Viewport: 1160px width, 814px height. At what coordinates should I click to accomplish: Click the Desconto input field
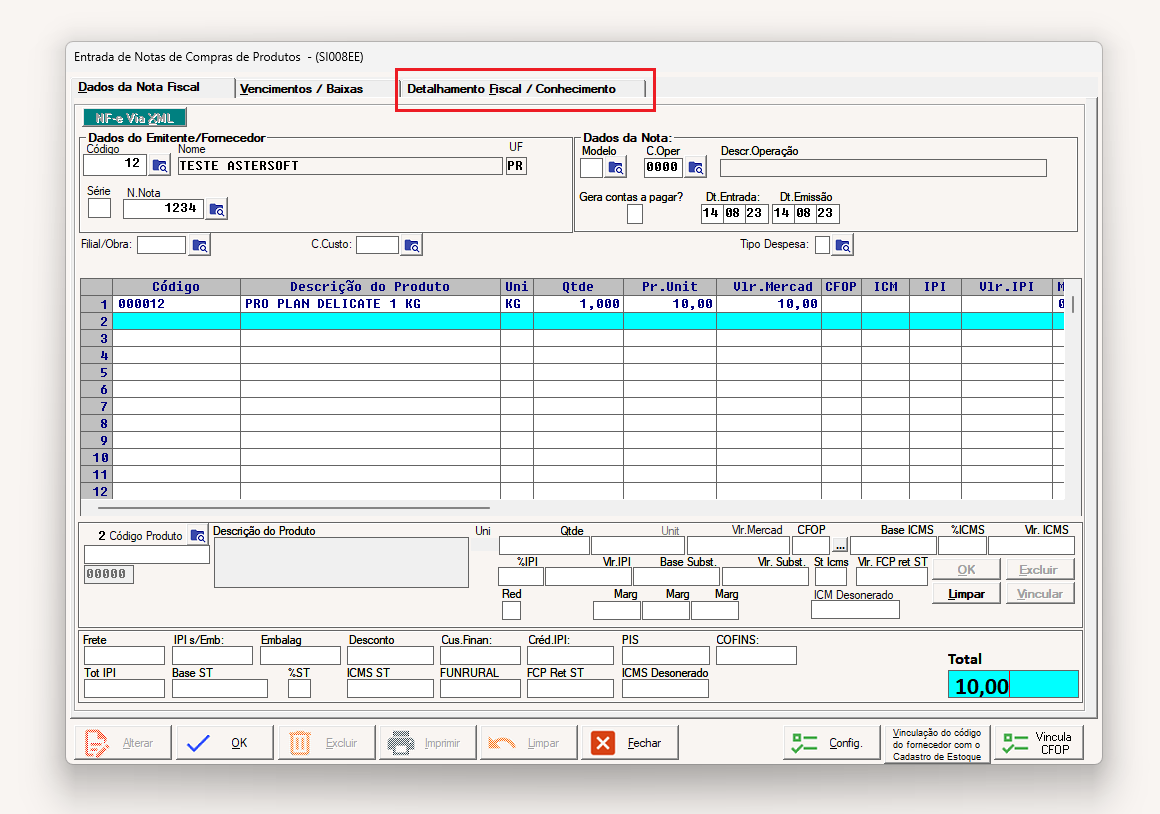390,656
